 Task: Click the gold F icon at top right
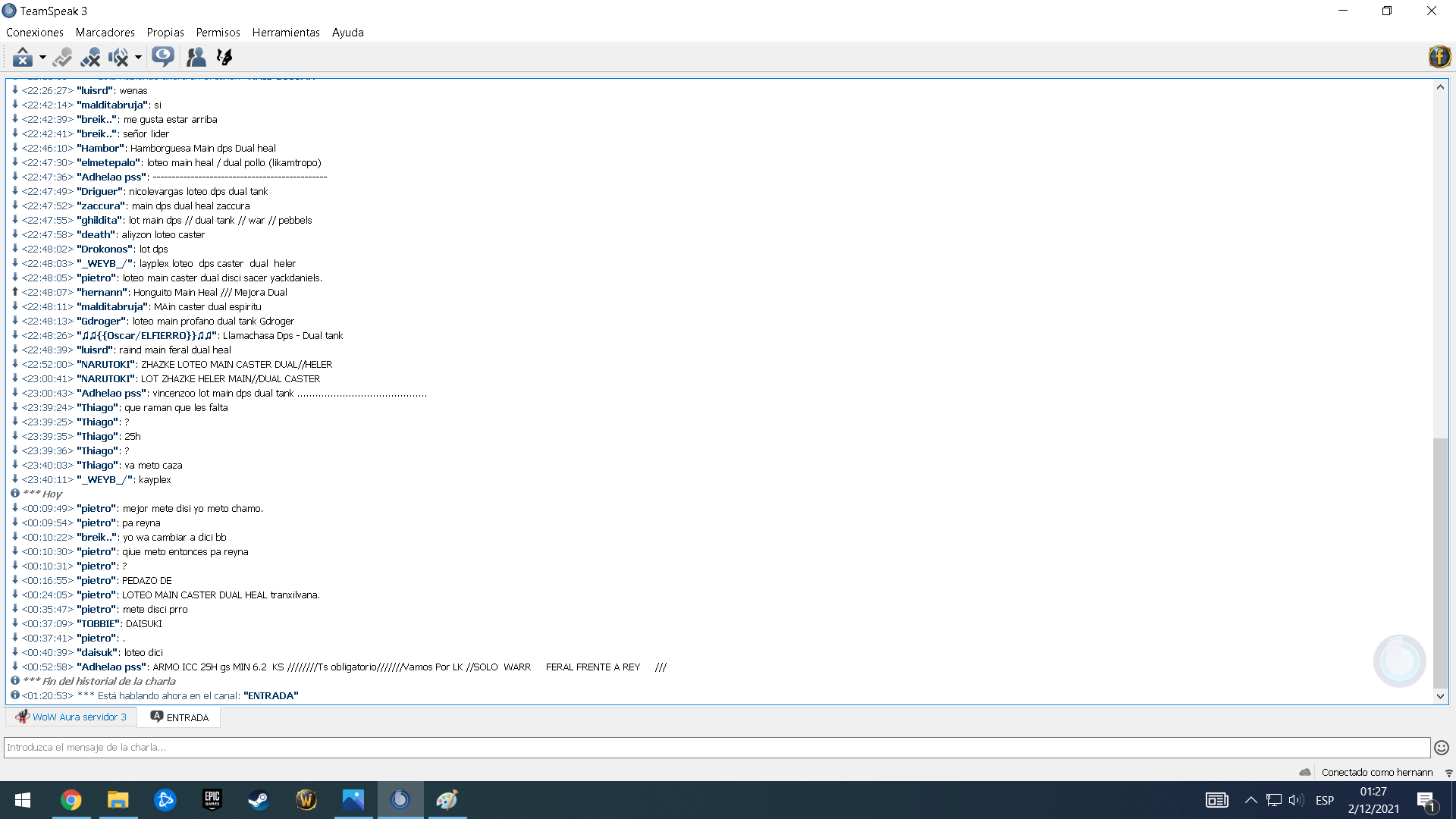pos(1439,57)
